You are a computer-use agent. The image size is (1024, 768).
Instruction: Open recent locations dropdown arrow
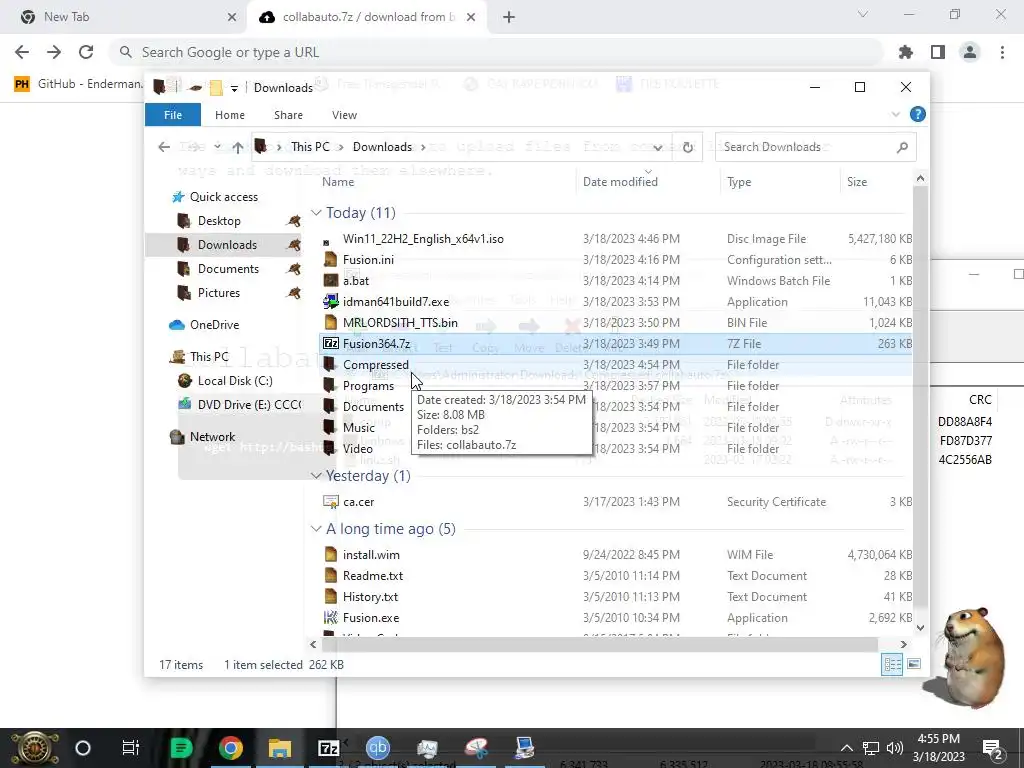217,147
